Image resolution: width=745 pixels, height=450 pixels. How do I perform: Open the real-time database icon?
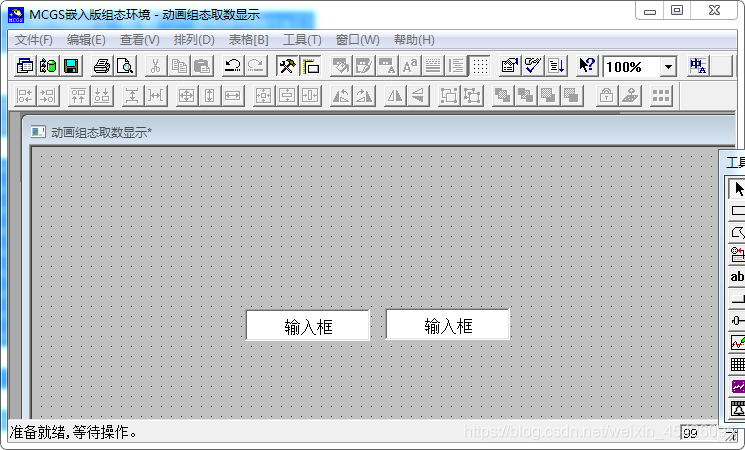48,66
